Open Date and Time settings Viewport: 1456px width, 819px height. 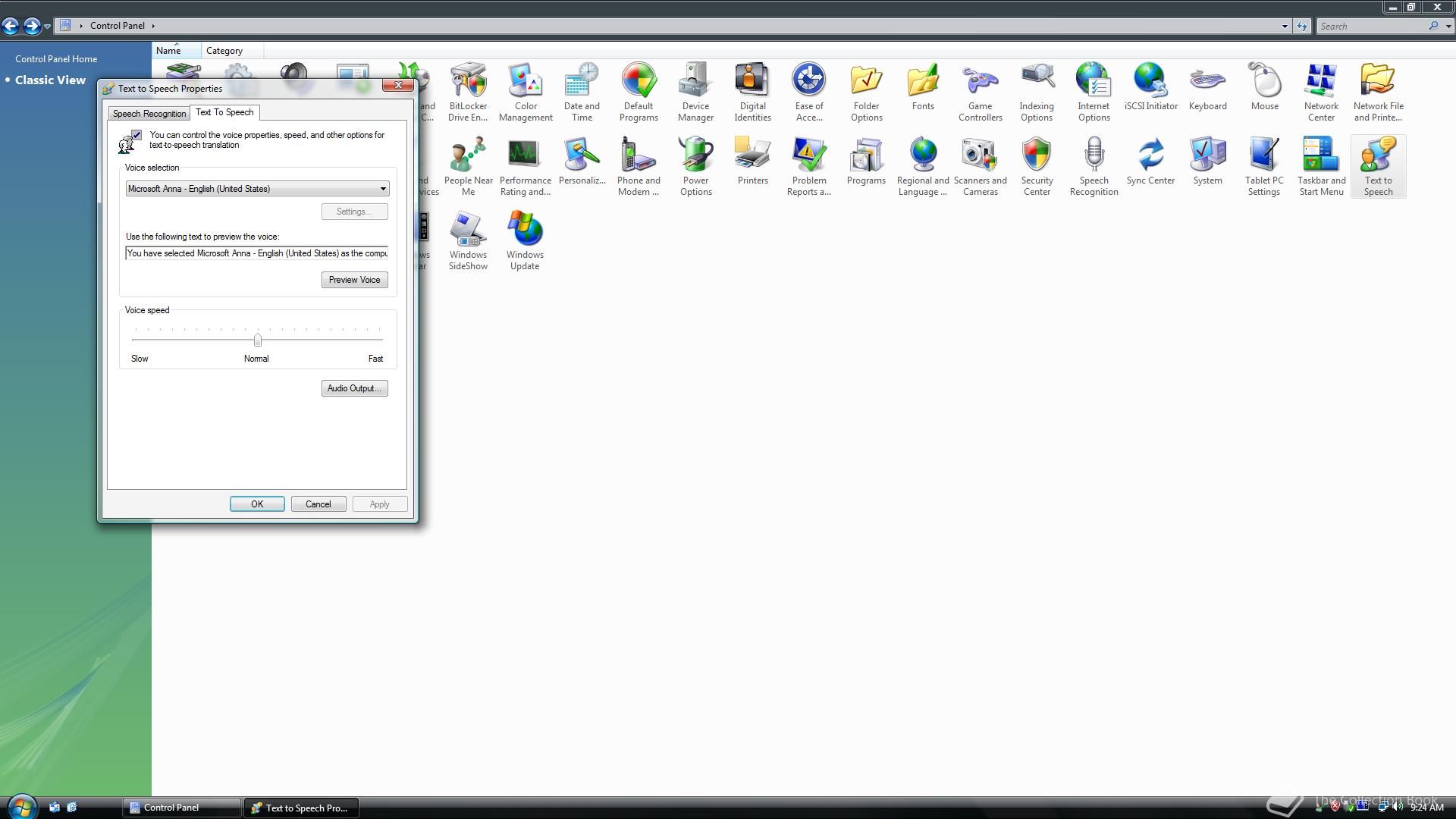pyautogui.click(x=582, y=92)
